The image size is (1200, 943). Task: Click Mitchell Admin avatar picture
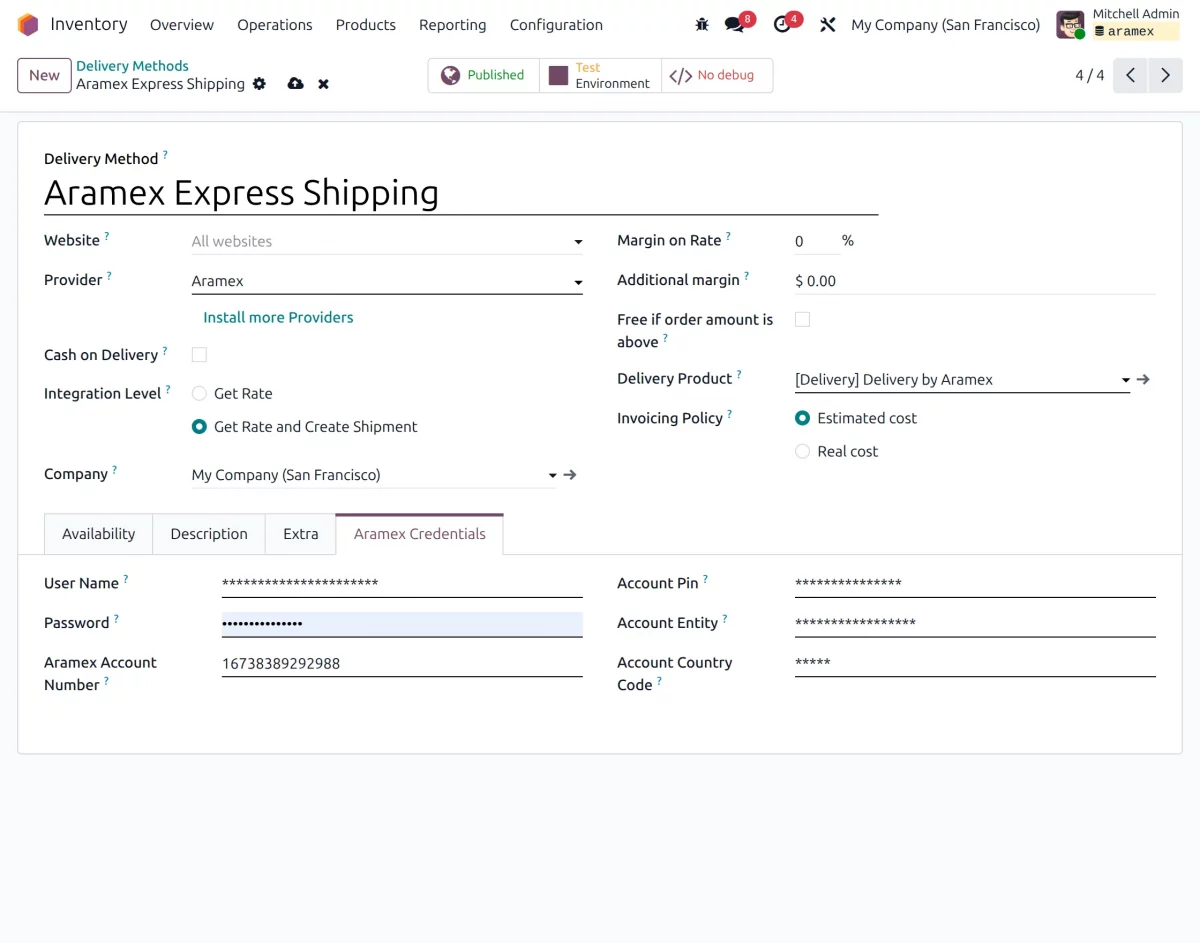click(x=1070, y=25)
